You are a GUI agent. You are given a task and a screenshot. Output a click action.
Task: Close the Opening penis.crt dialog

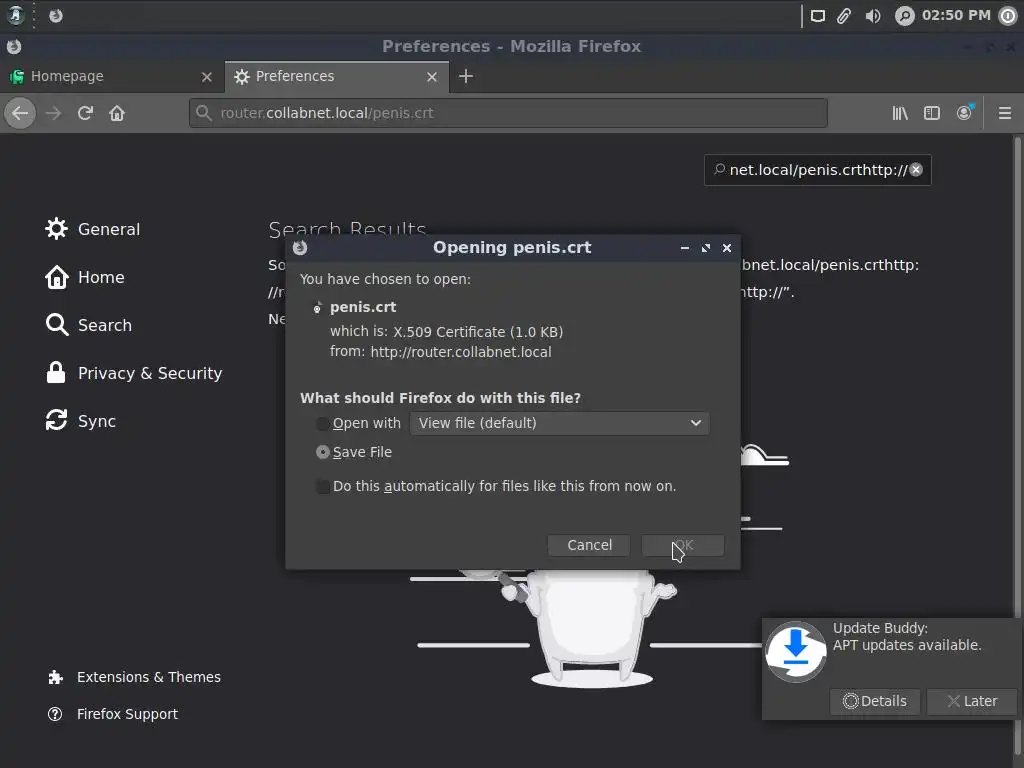click(727, 248)
